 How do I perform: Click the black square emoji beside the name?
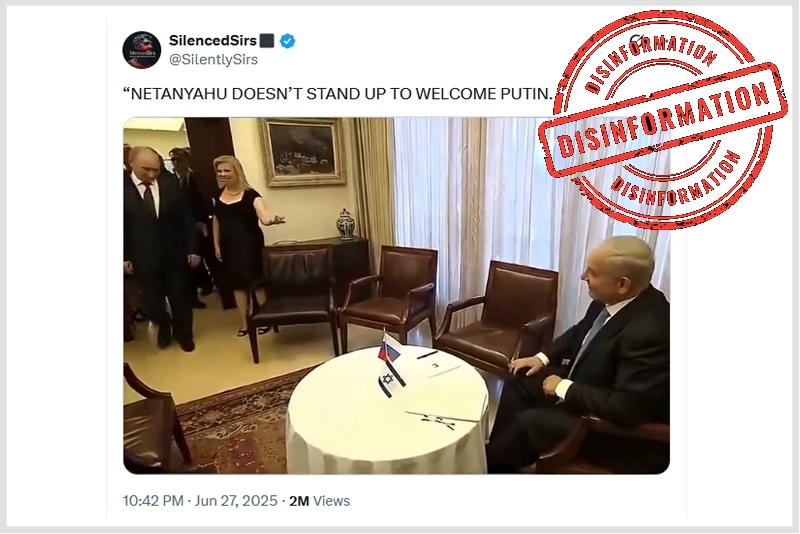tap(267, 40)
